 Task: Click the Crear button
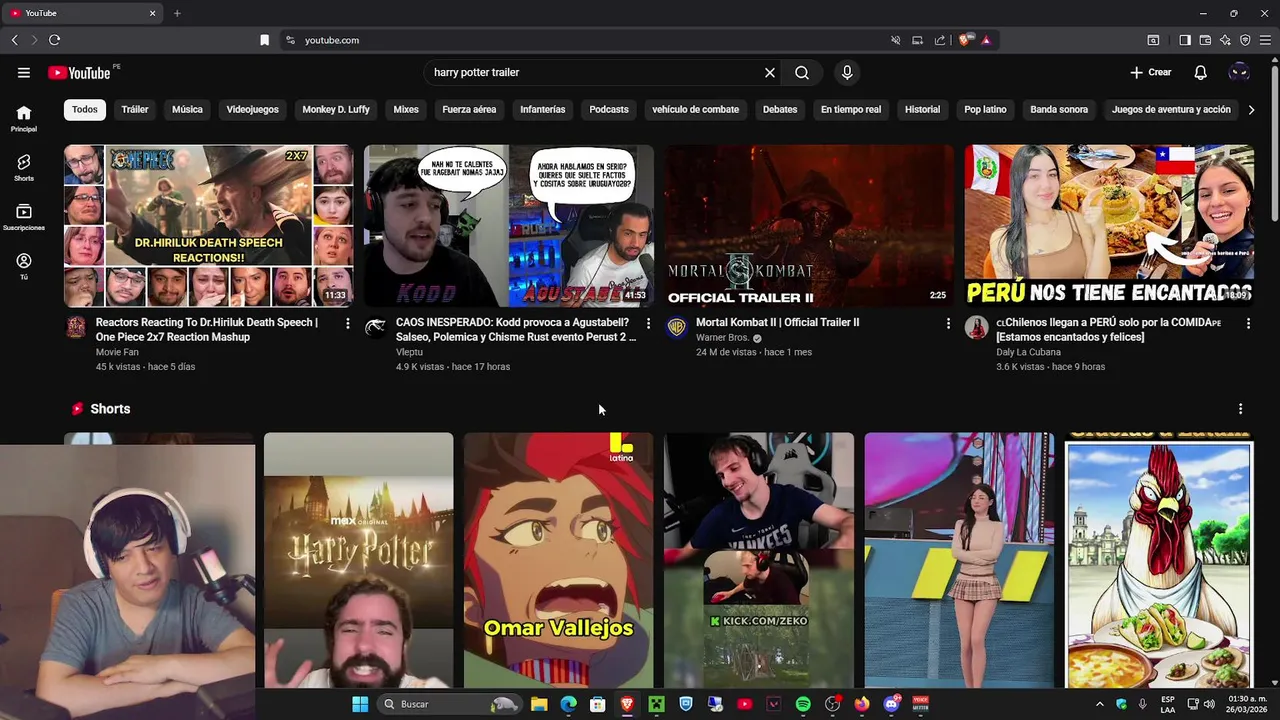pos(1150,72)
